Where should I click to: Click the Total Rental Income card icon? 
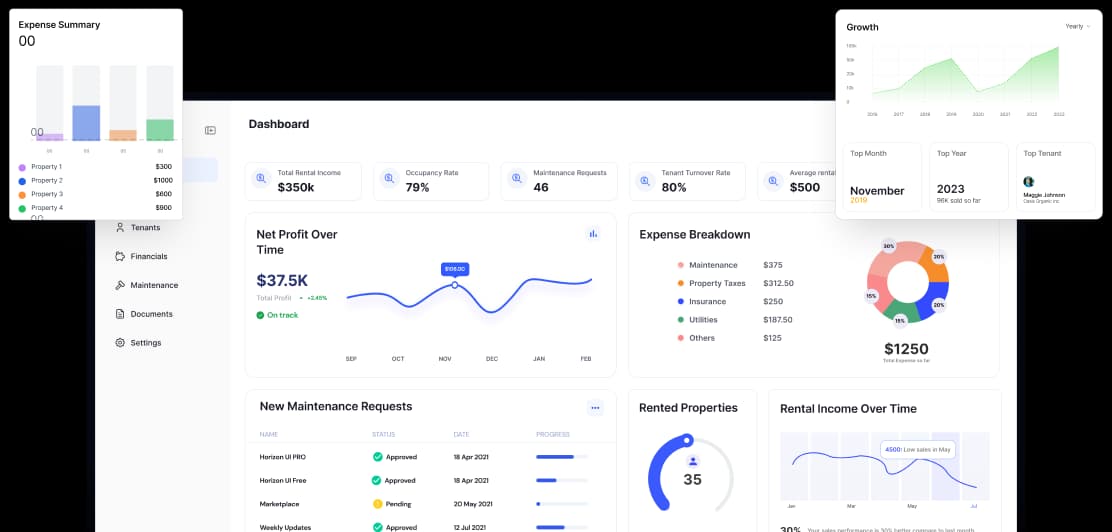(261, 179)
